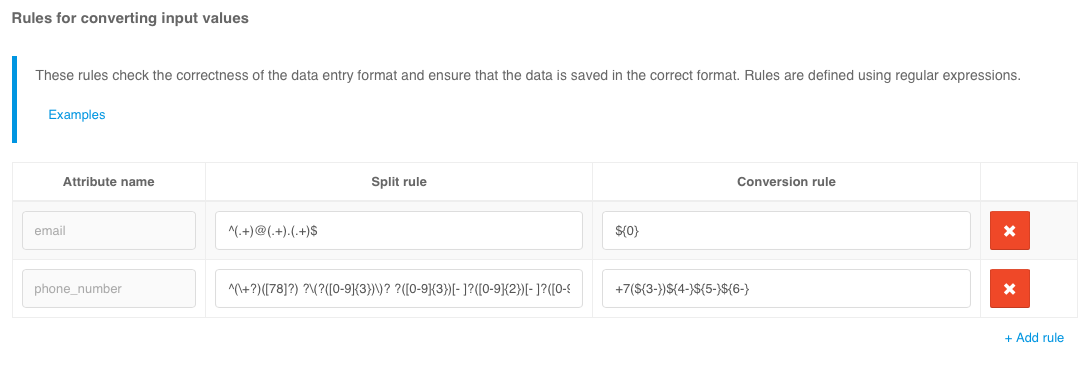Screen dimensions: 1089x383
Task: Click the Attribute name column header
Action: 108,182
